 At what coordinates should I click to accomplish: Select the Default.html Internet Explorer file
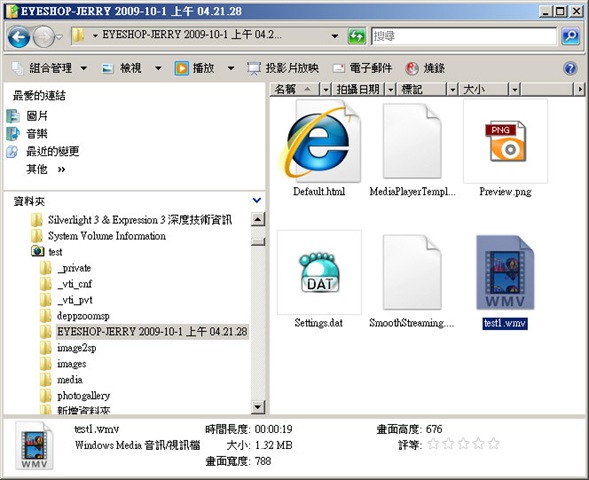319,149
